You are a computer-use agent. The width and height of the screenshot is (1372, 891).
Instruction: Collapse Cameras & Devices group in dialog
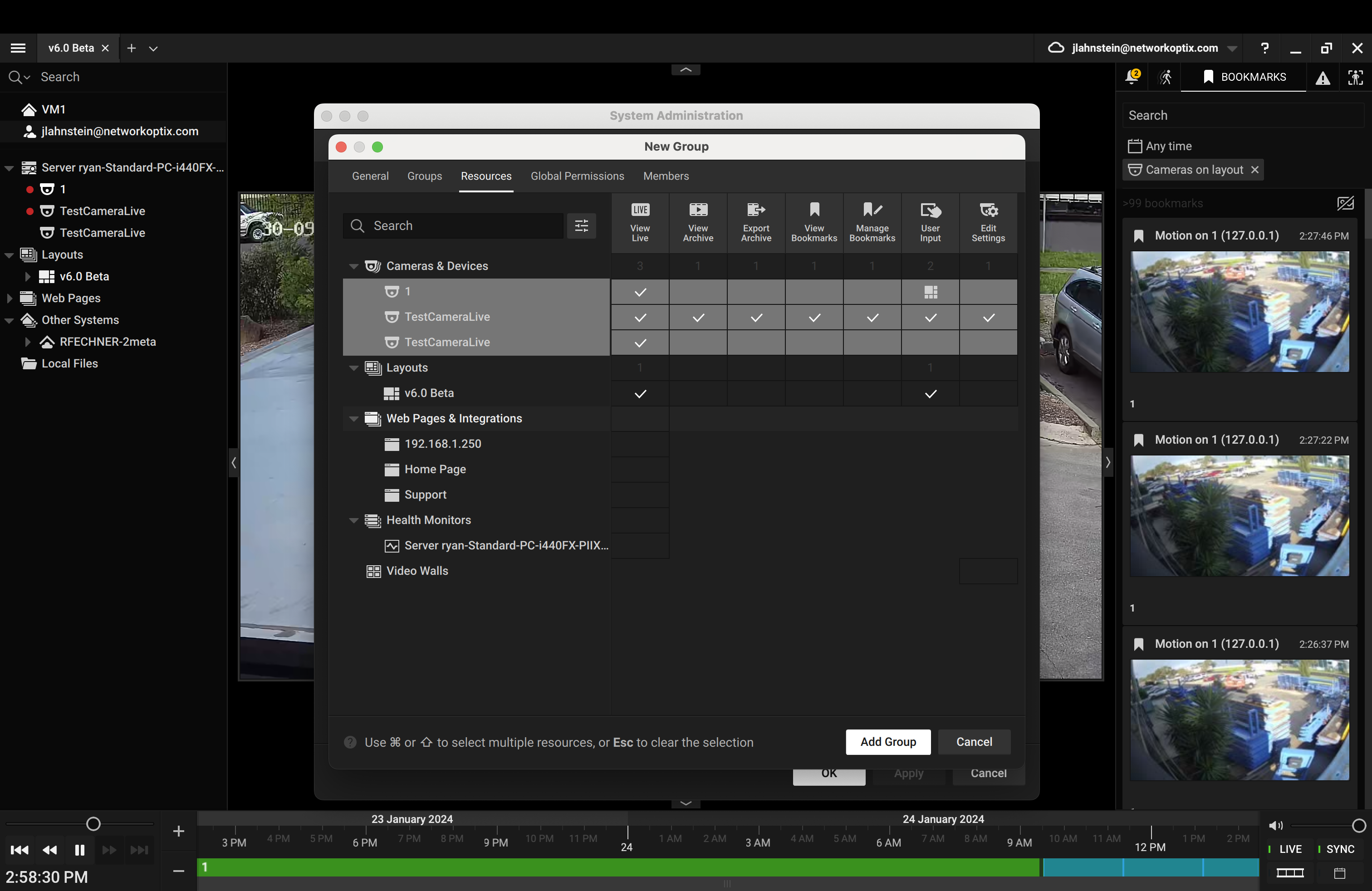(353, 266)
